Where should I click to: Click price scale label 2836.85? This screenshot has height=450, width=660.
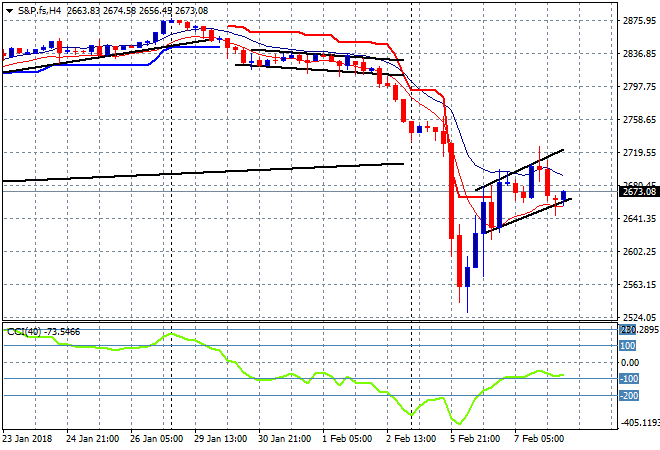click(x=639, y=53)
